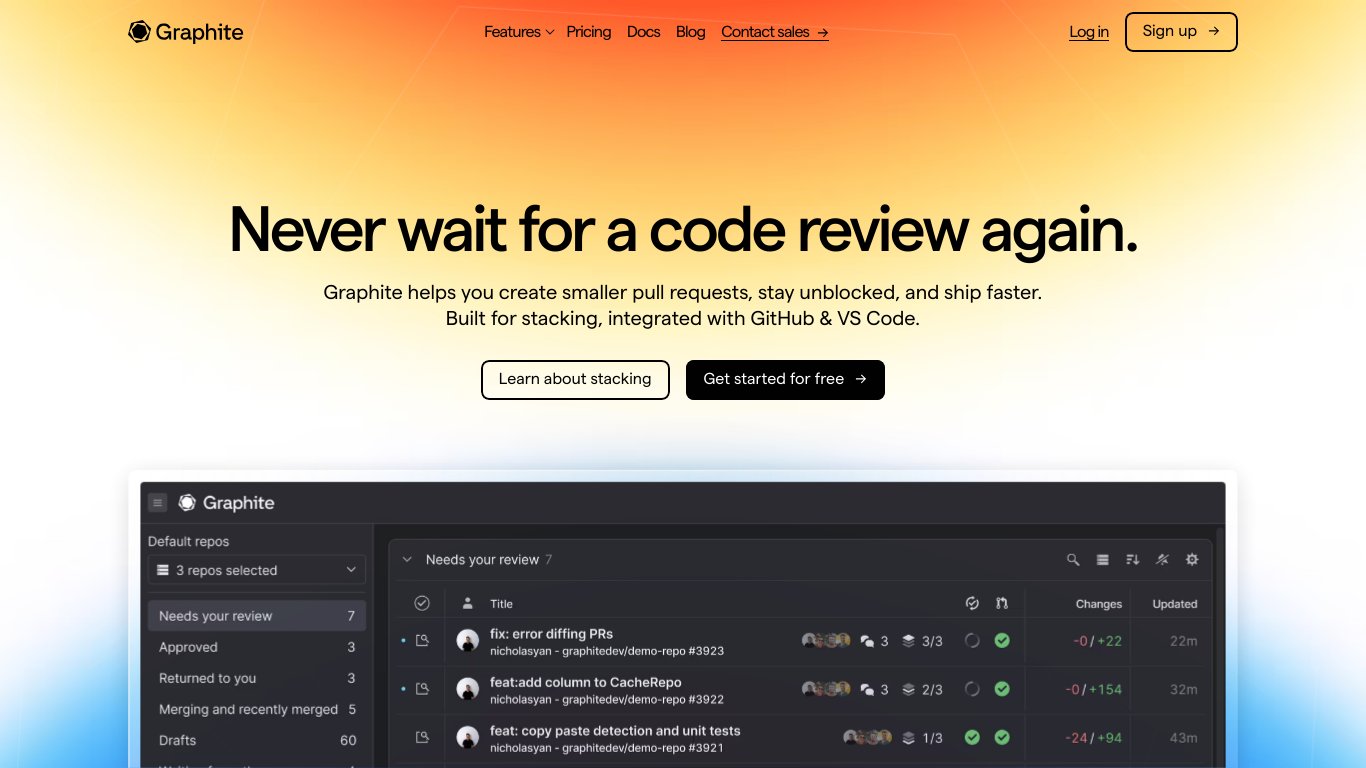Select Needs your review in the sidebar
Image resolution: width=1366 pixels, height=768 pixels.
(257, 616)
